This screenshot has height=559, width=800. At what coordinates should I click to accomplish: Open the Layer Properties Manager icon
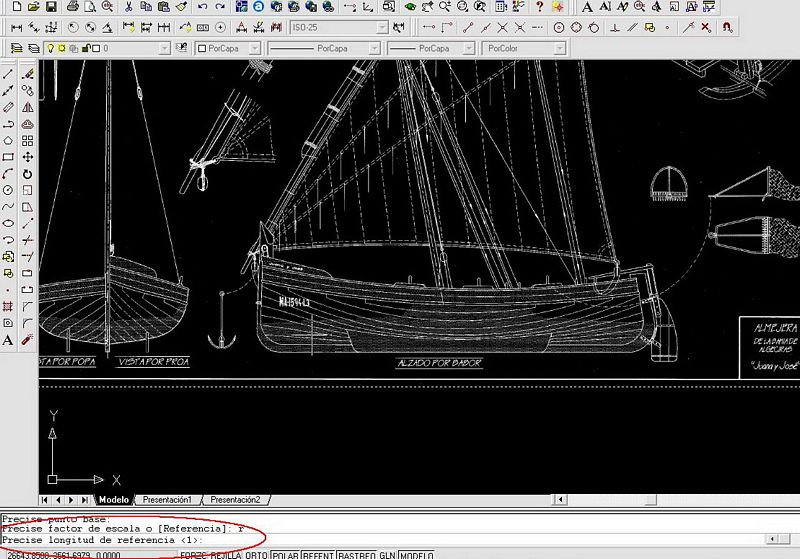point(16,48)
